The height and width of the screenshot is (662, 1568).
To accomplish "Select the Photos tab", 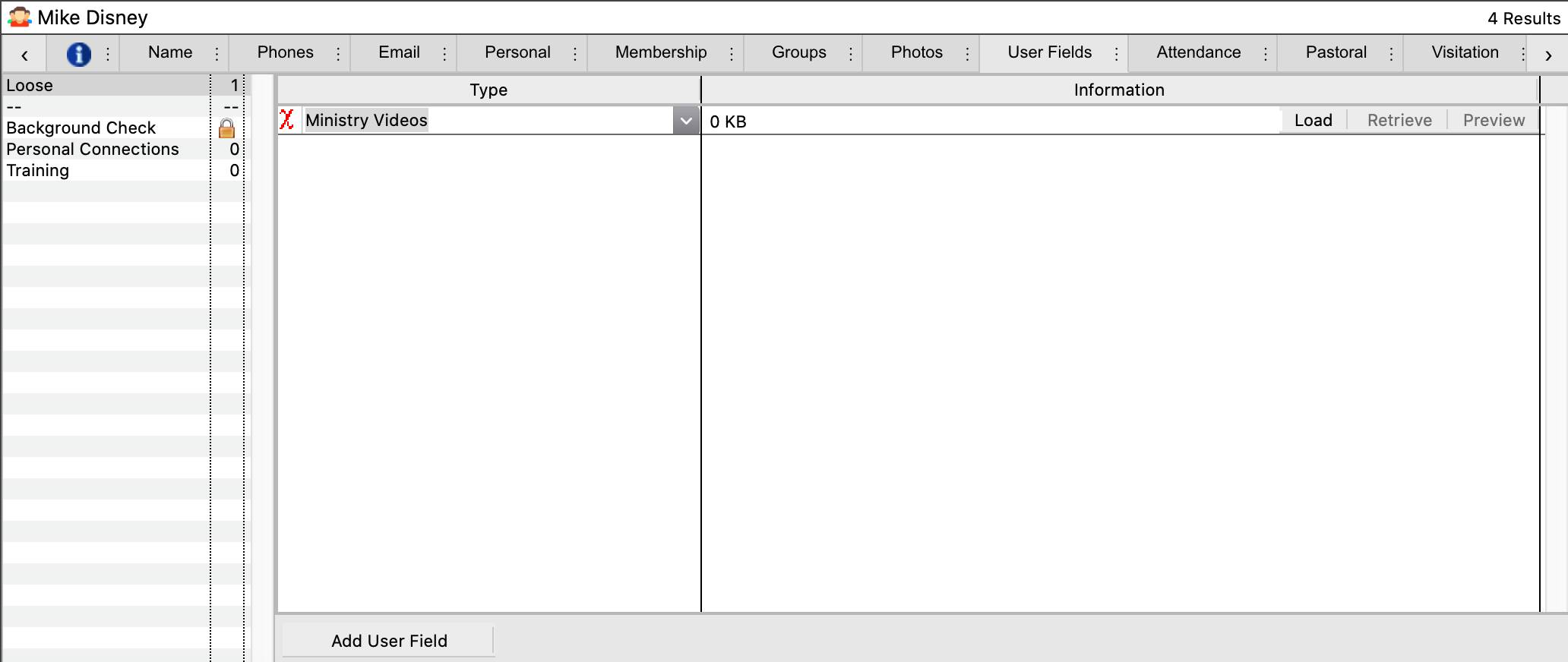I will (916, 52).
